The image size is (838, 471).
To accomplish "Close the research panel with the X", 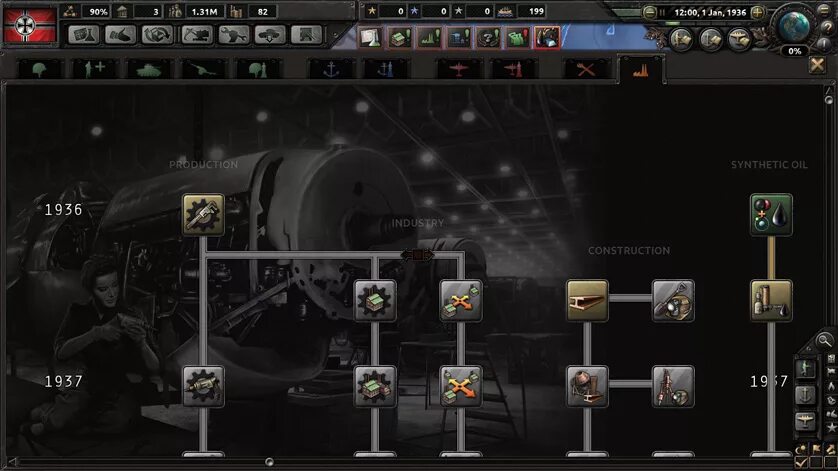I will coord(817,65).
